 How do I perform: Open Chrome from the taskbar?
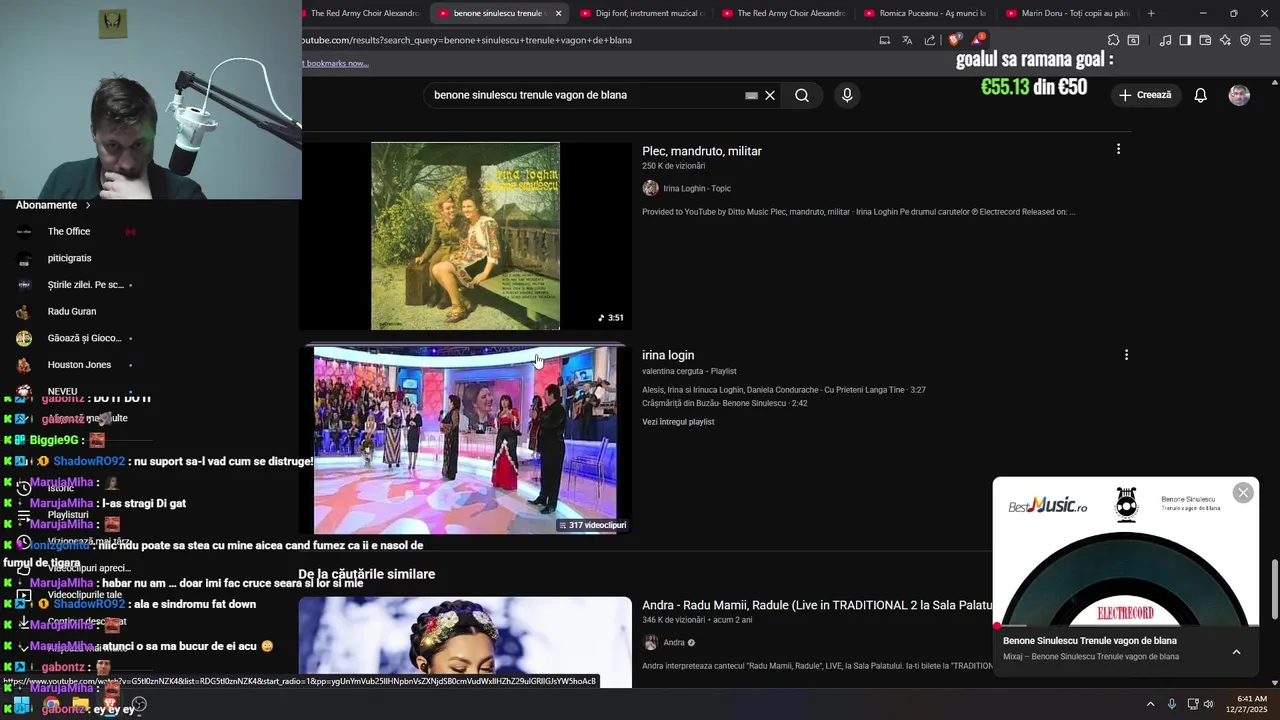click(x=51, y=704)
